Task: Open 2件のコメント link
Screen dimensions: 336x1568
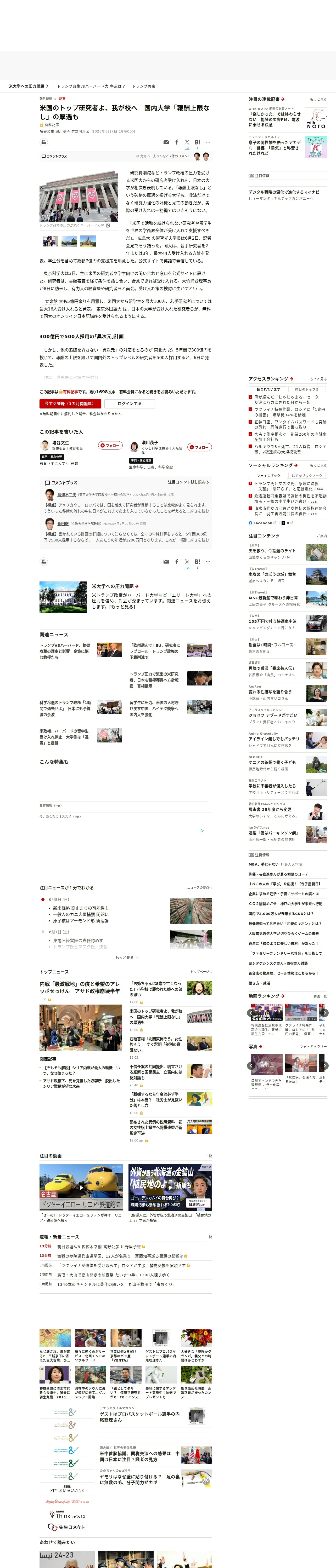Action: [x=180, y=157]
